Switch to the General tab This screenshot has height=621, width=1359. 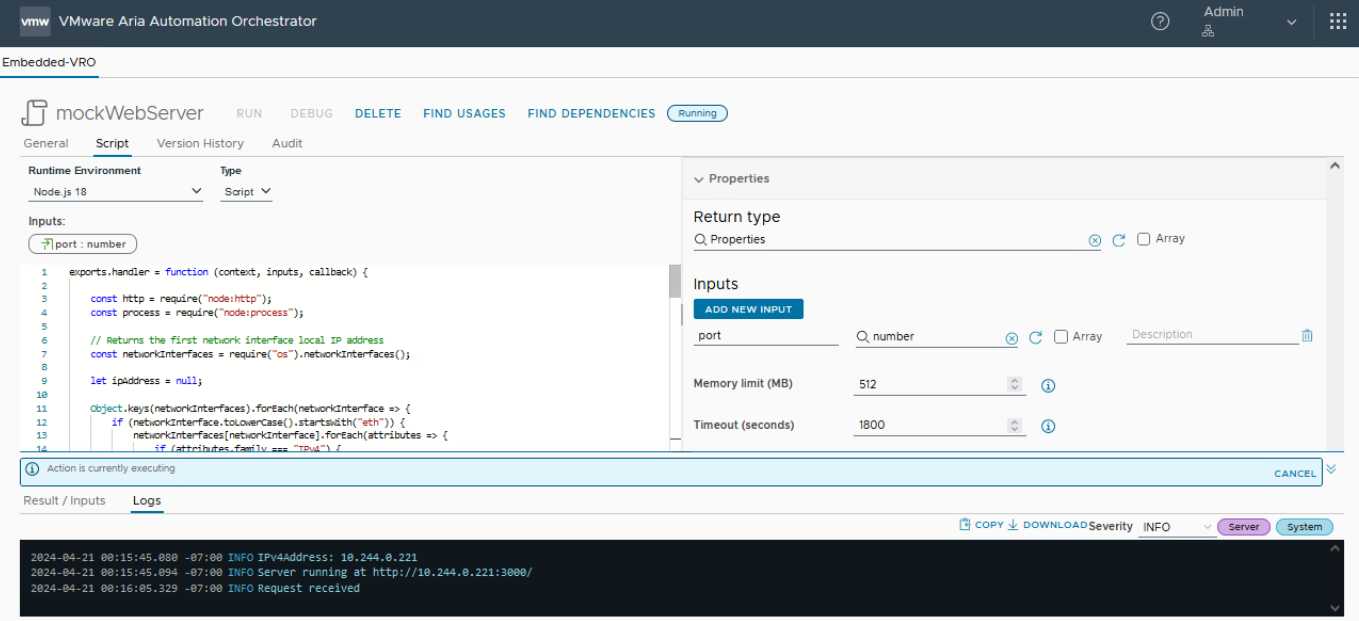46,143
